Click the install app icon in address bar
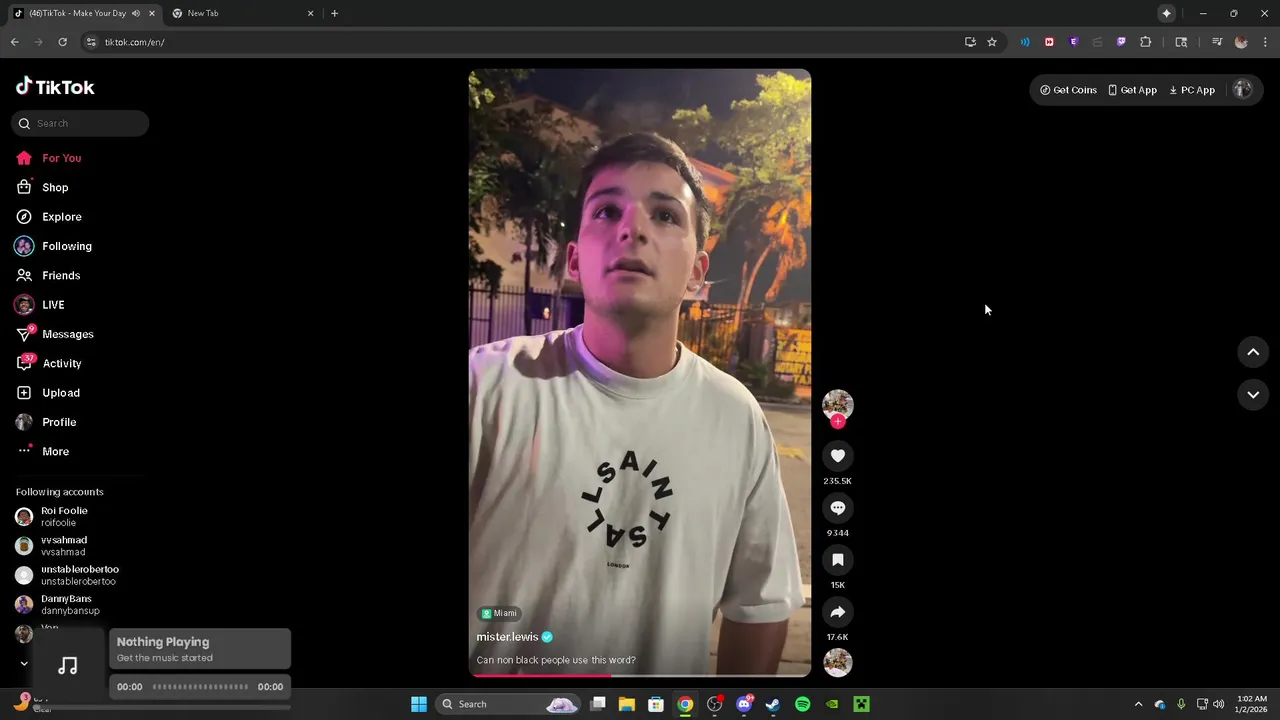The image size is (1280, 720). click(970, 42)
